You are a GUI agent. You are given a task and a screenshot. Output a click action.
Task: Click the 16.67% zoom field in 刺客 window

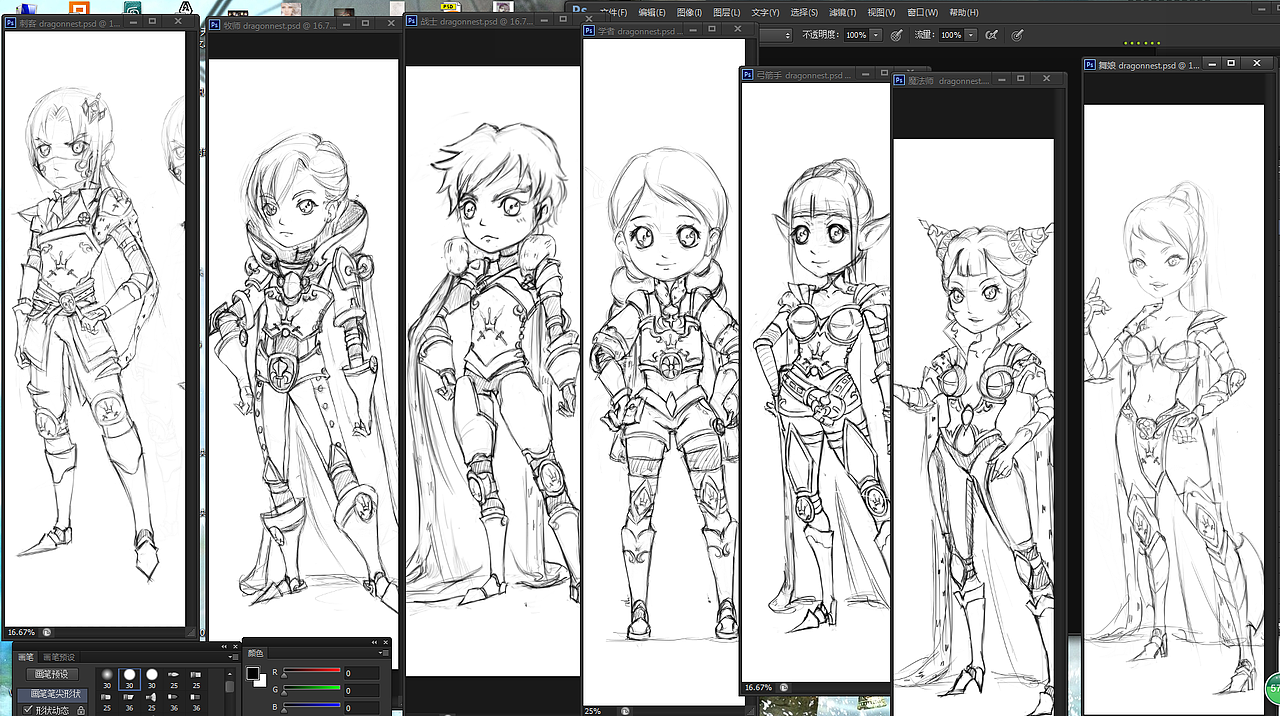point(21,632)
